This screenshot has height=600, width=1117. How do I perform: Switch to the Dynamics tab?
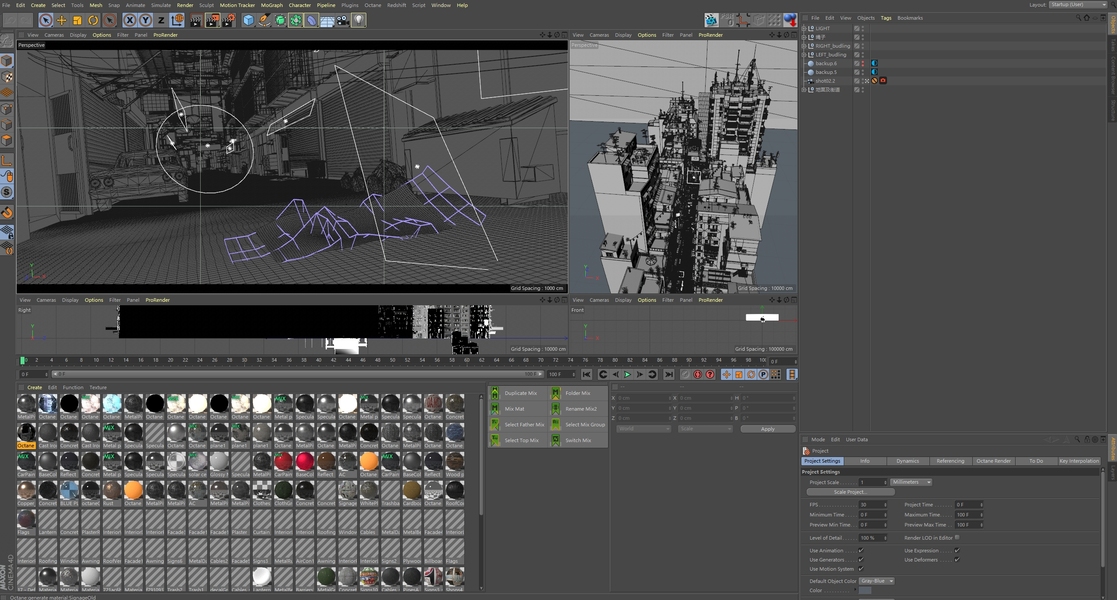coord(908,461)
